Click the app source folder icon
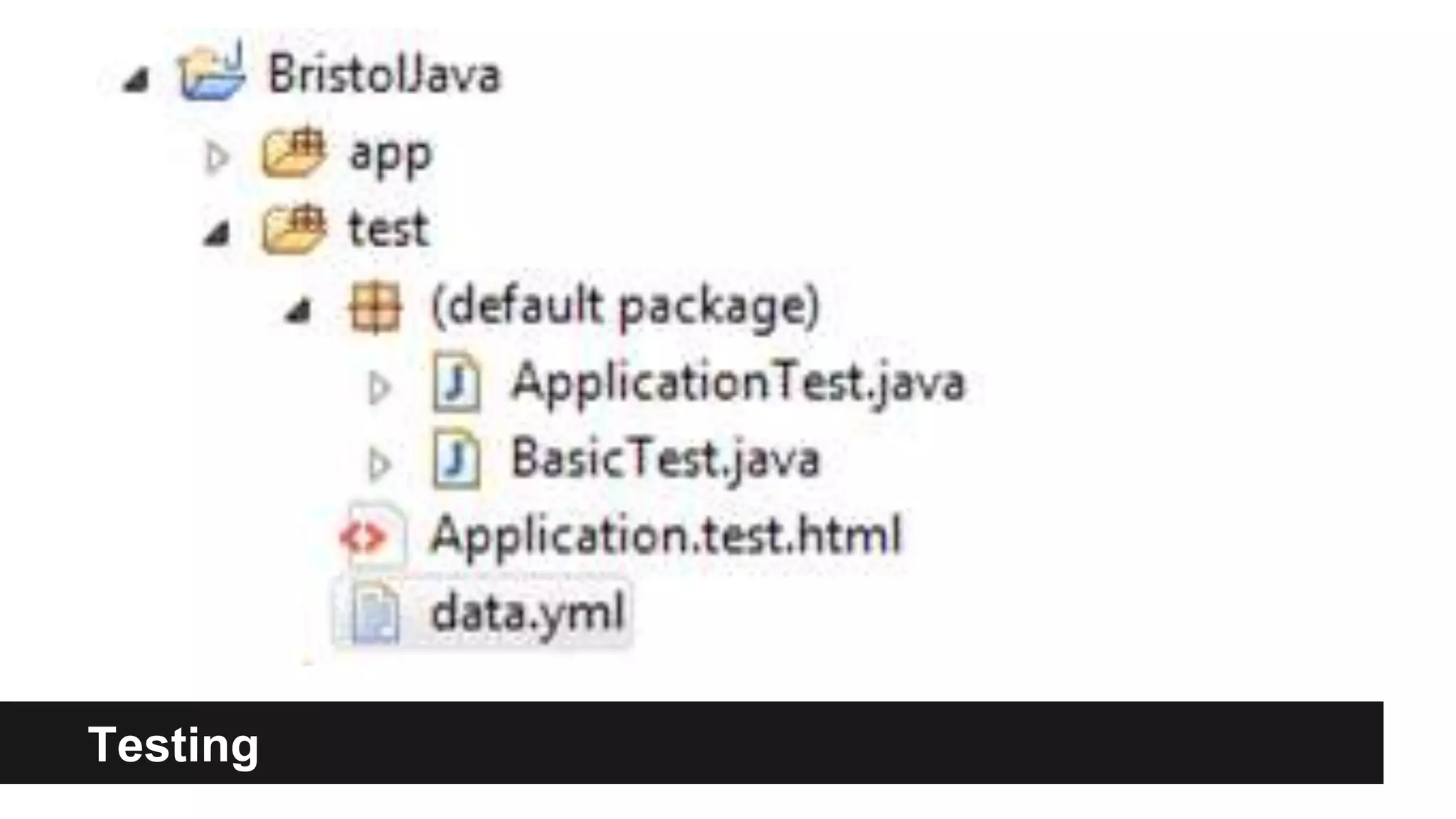Screen dimensions: 1456x819 coord(294,151)
